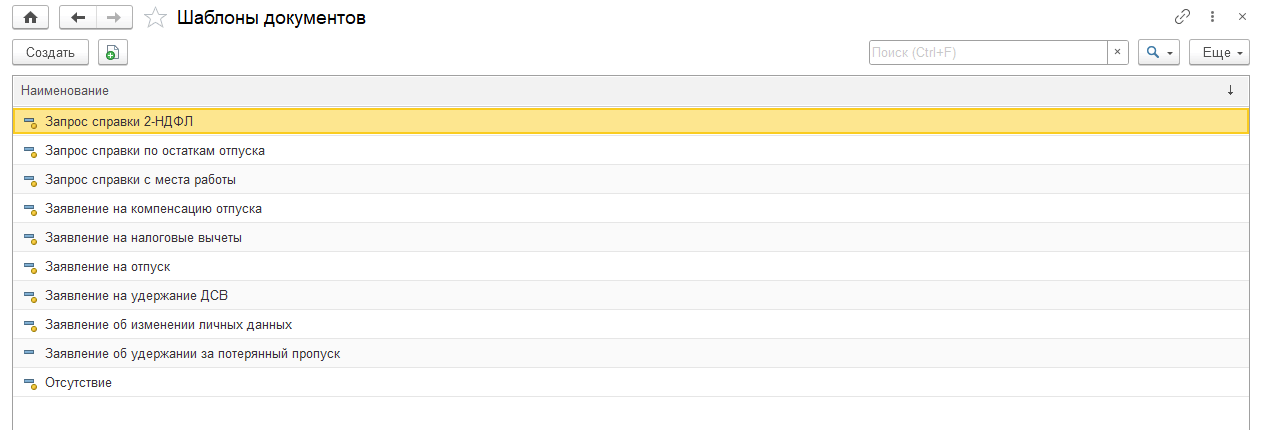Copy link to this list
The image size is (1267, 430).
point(1182,17)
